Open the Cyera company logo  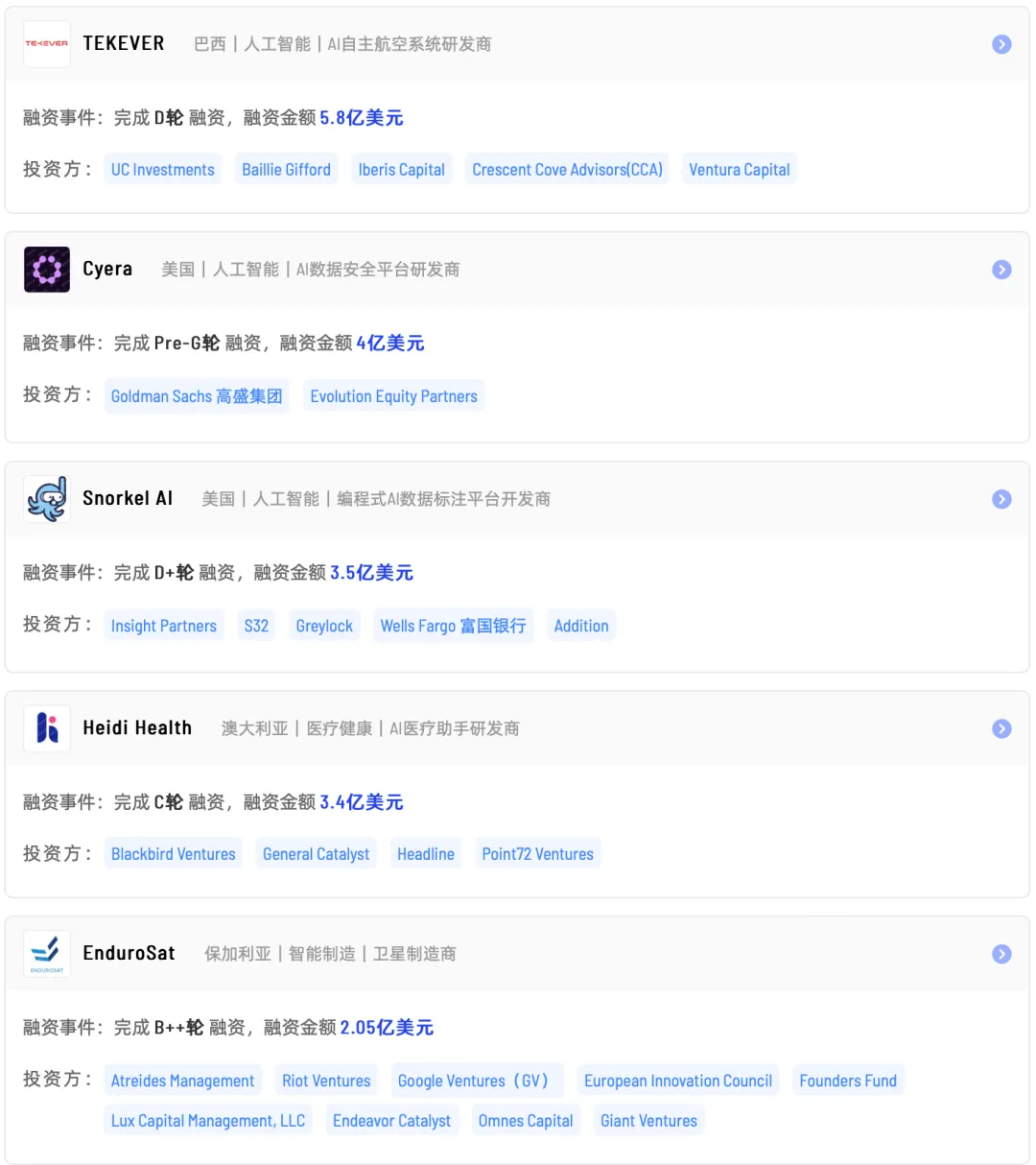(x=46, y=270)
